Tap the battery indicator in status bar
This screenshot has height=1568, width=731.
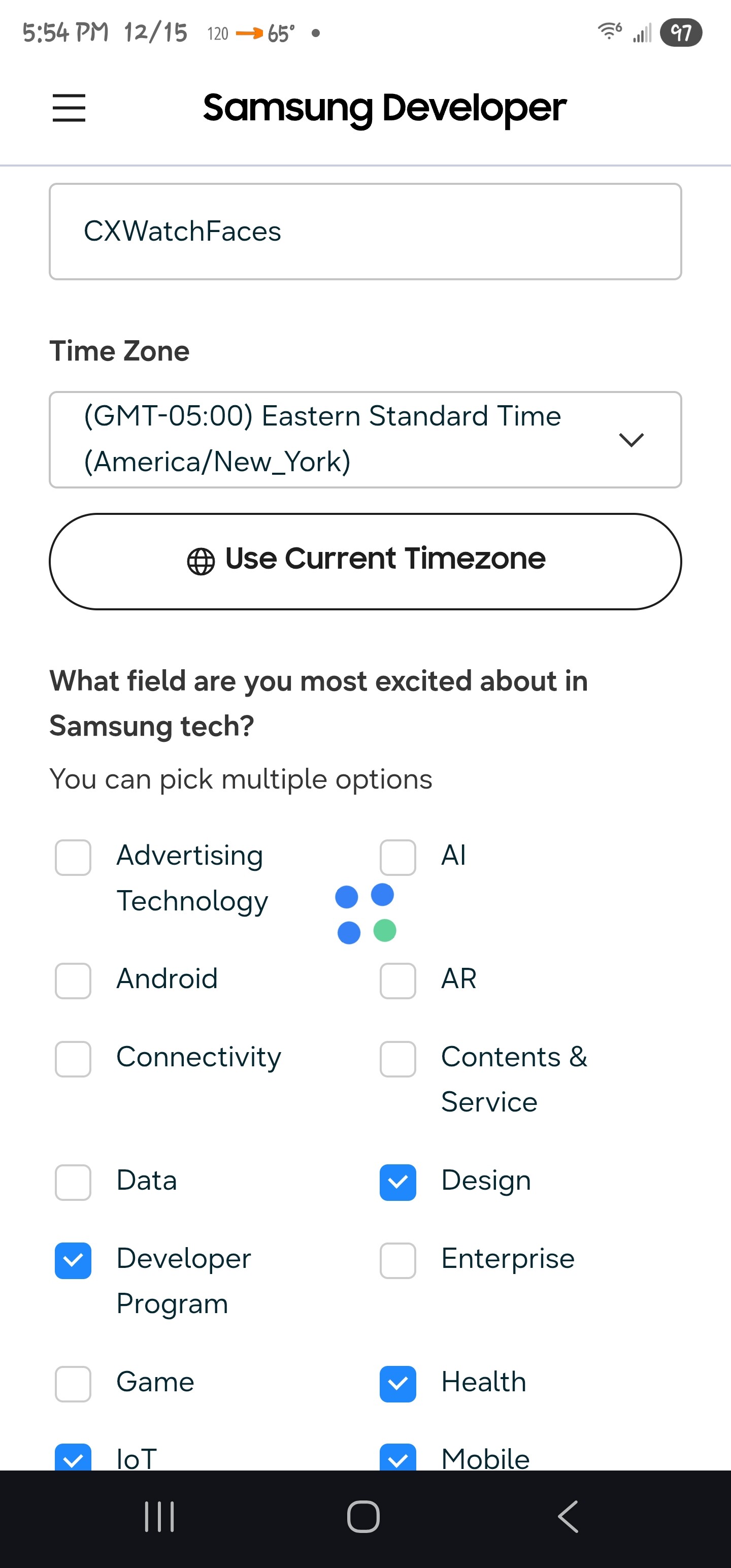(x=680, y=32)
